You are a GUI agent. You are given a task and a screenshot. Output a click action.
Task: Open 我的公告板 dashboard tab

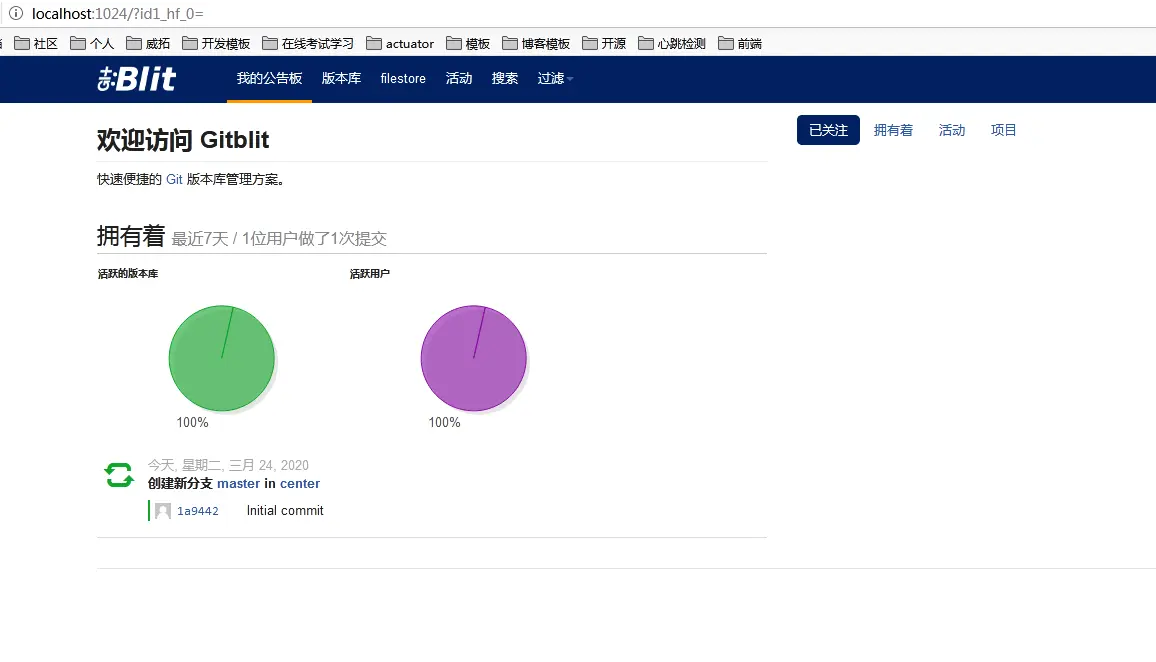pos(269,79)
